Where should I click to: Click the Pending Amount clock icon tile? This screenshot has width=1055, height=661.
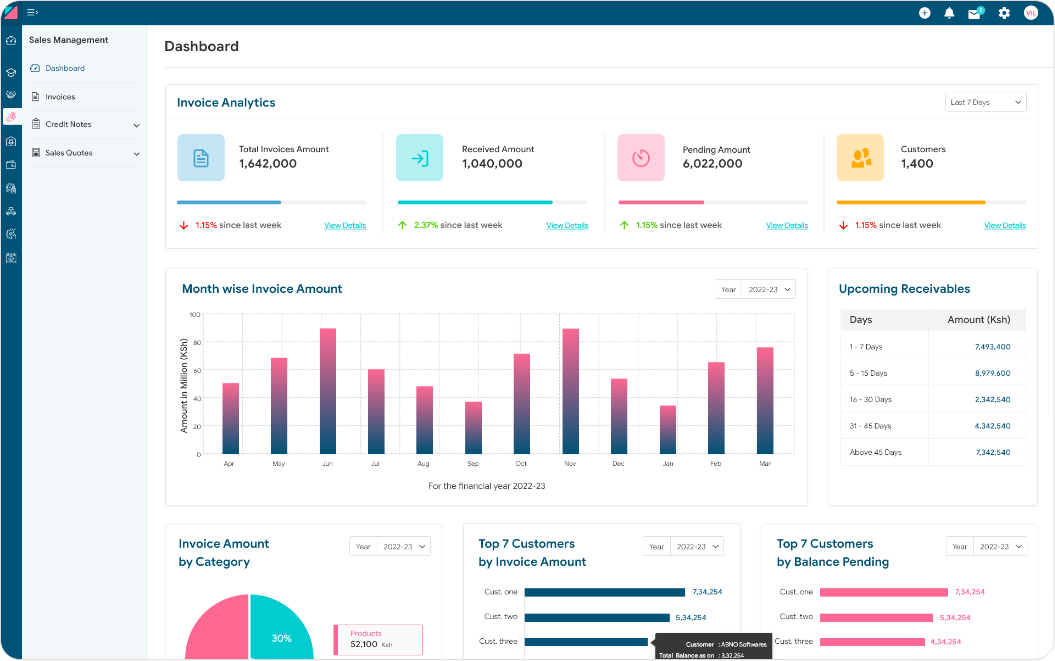click(x=641, y=158)
